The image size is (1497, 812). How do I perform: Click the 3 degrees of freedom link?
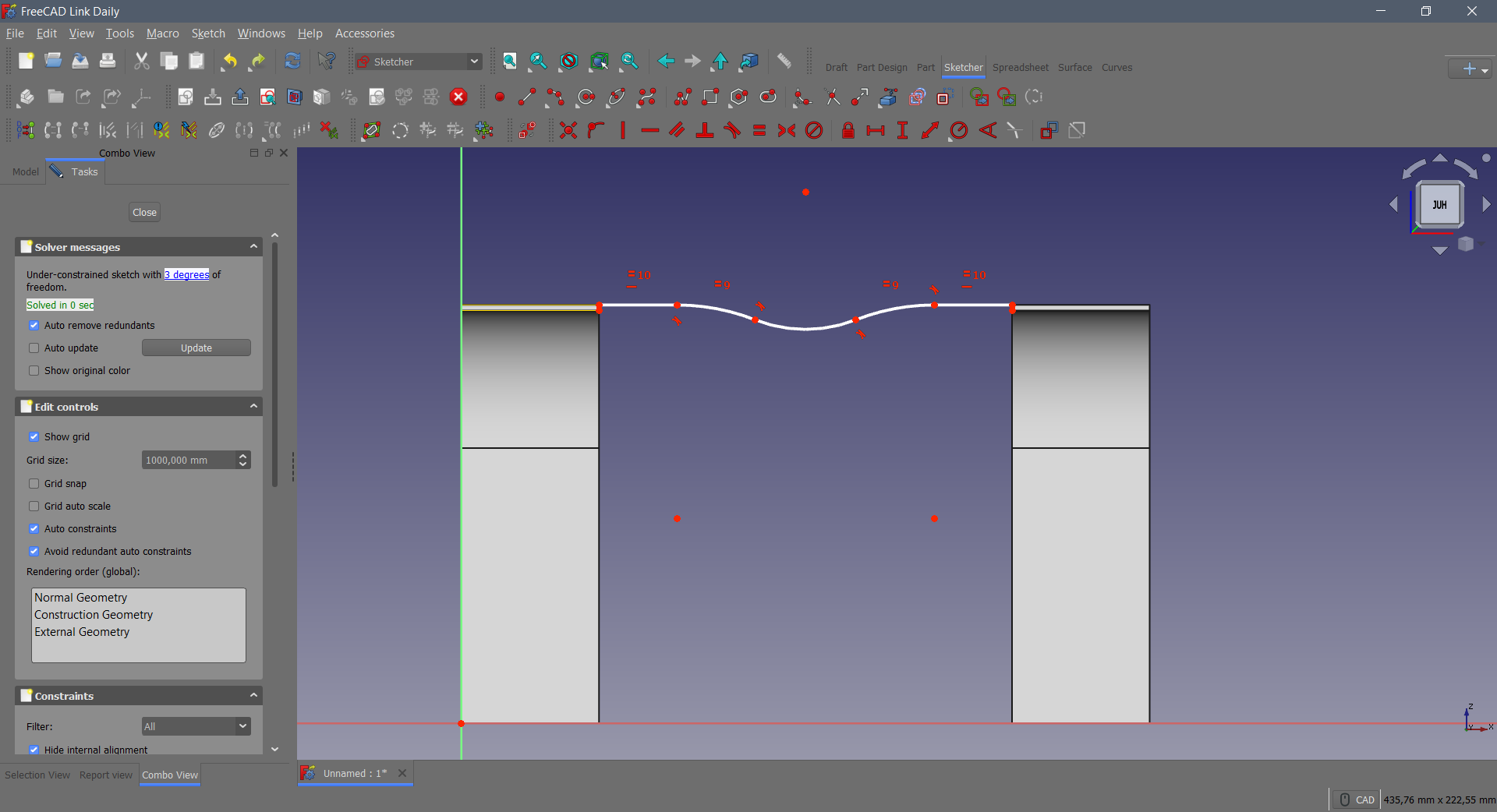click(x=186, y=274)
